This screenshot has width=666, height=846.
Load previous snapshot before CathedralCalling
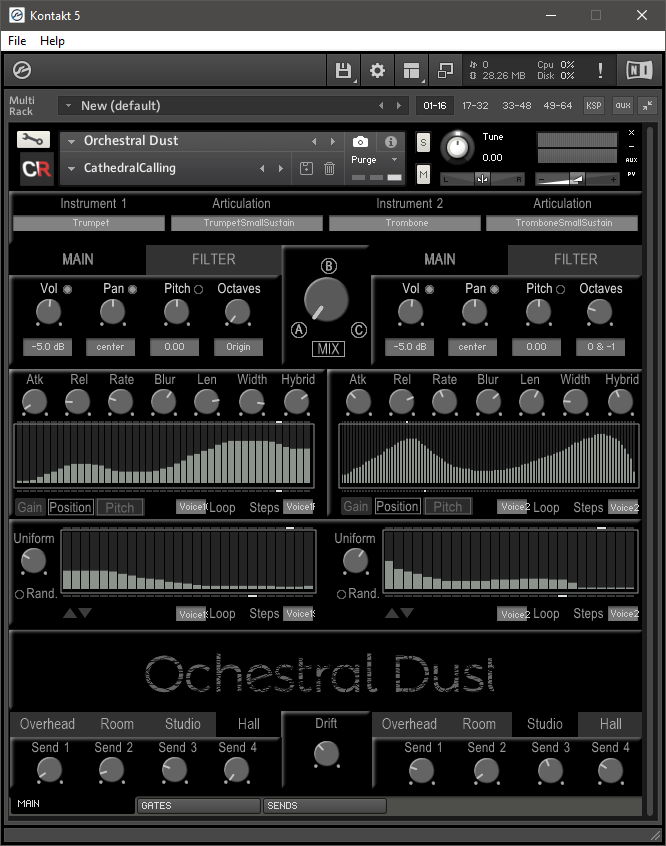point(262,168)
